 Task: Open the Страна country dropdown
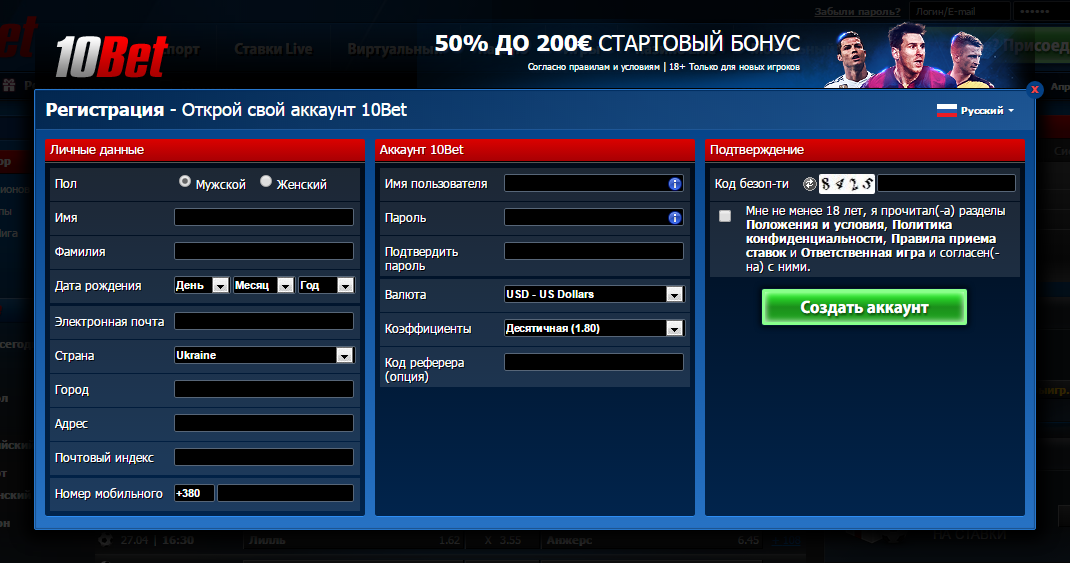point(264,355)
